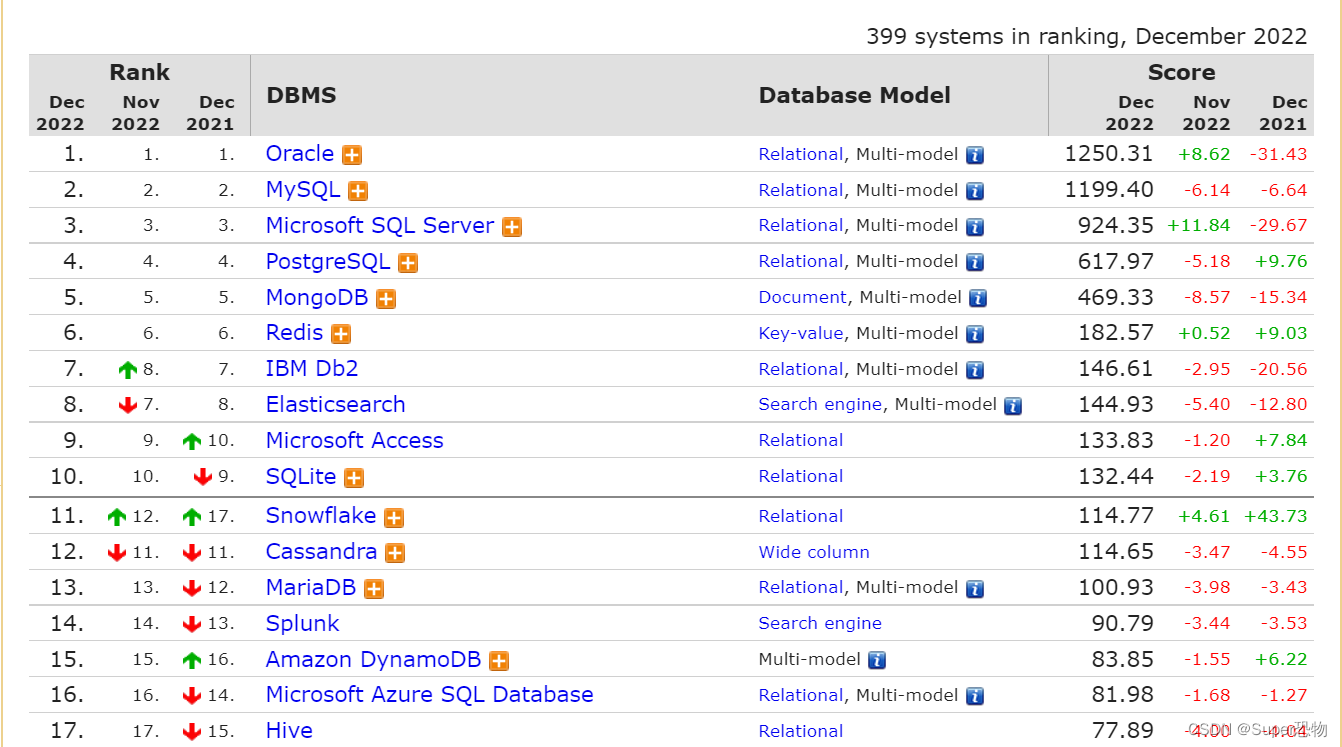This screenshot has width=1342, height=747.
Task: Click the green up arrow in IBM Db2 row
Action: point(127,370)
